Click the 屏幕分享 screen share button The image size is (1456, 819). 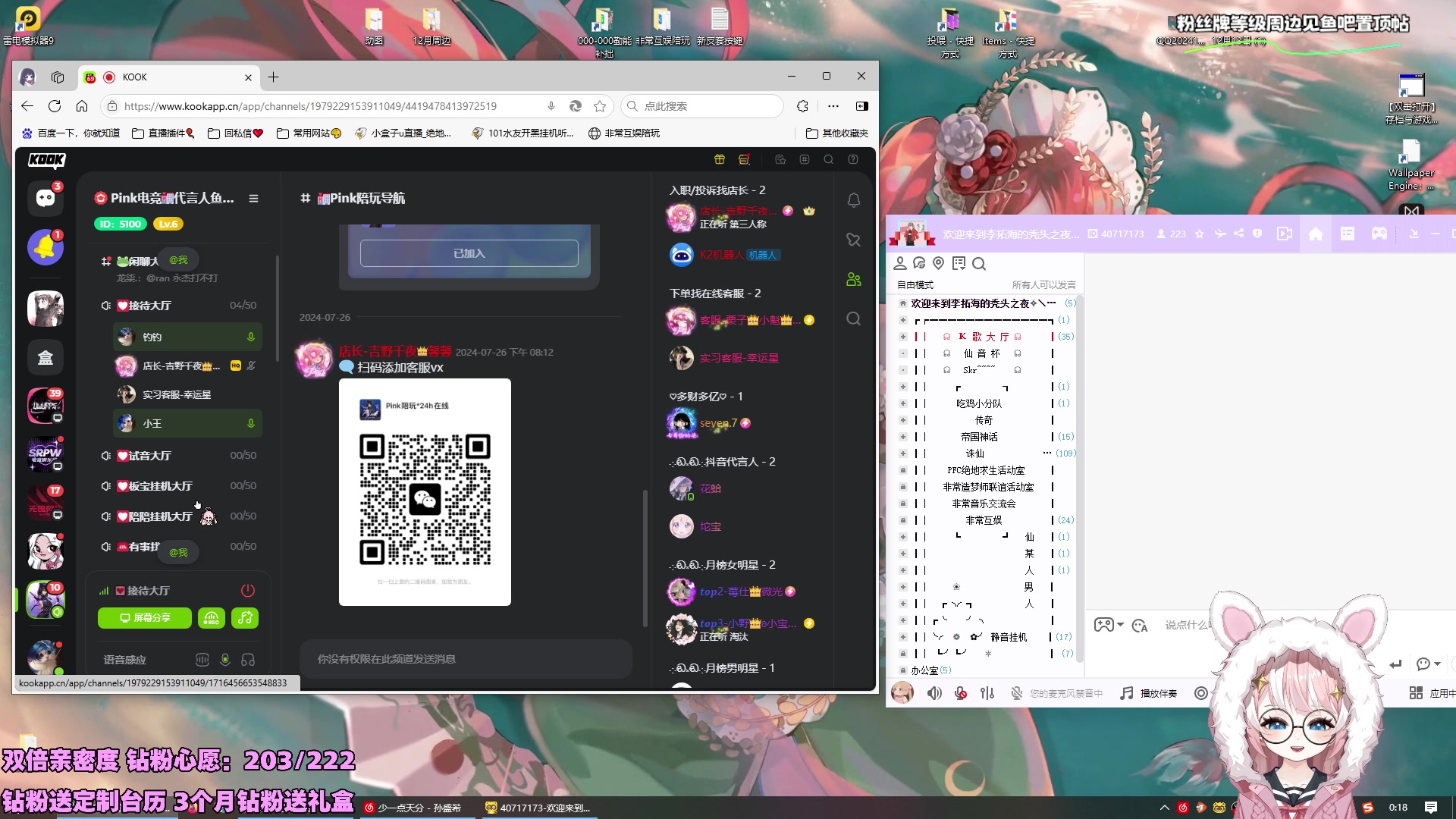coord(145,618)
